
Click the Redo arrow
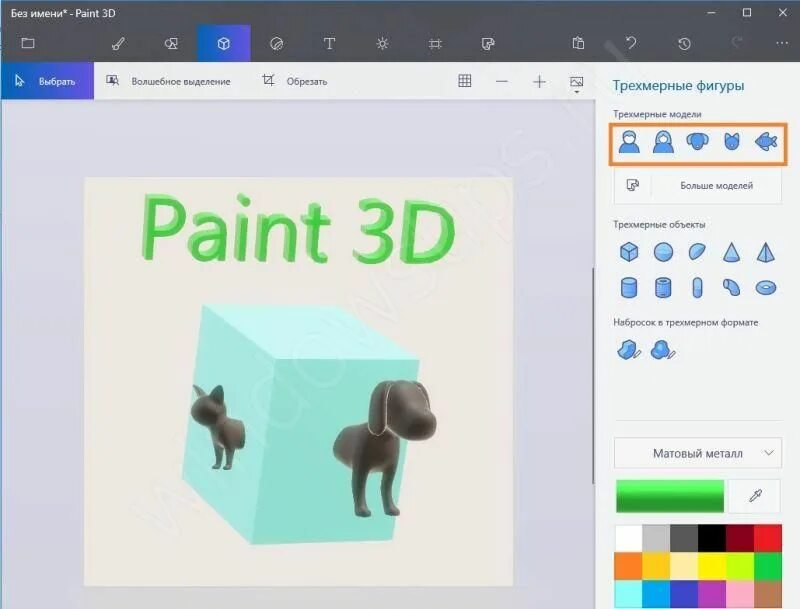tap(737, 42)
